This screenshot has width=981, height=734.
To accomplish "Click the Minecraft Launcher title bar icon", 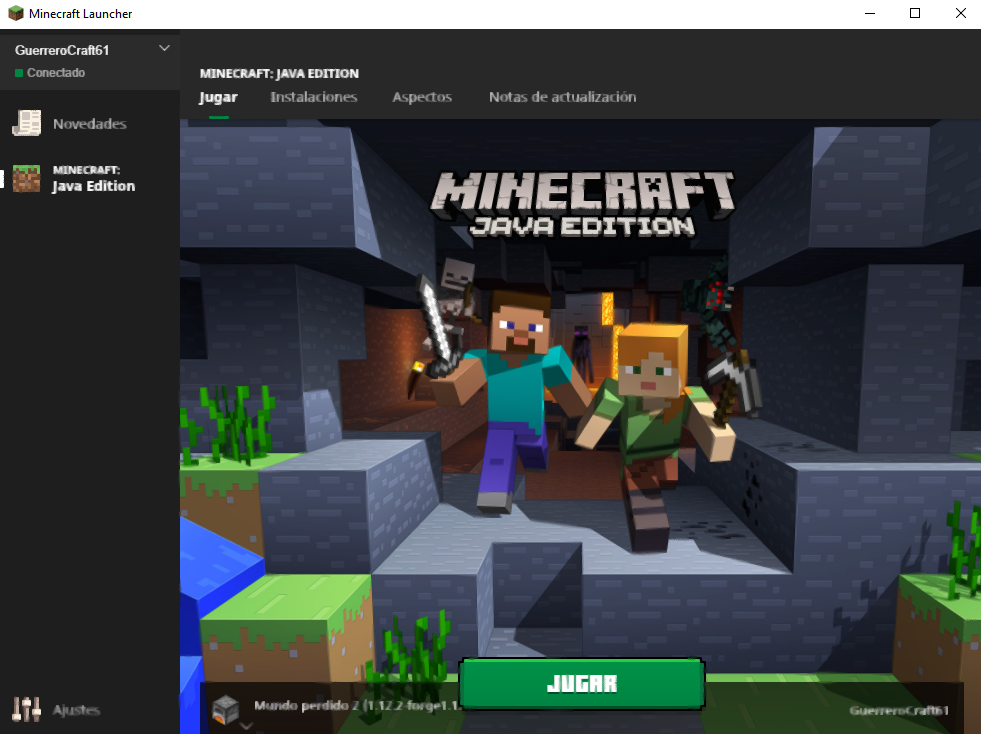I will 16,14.
